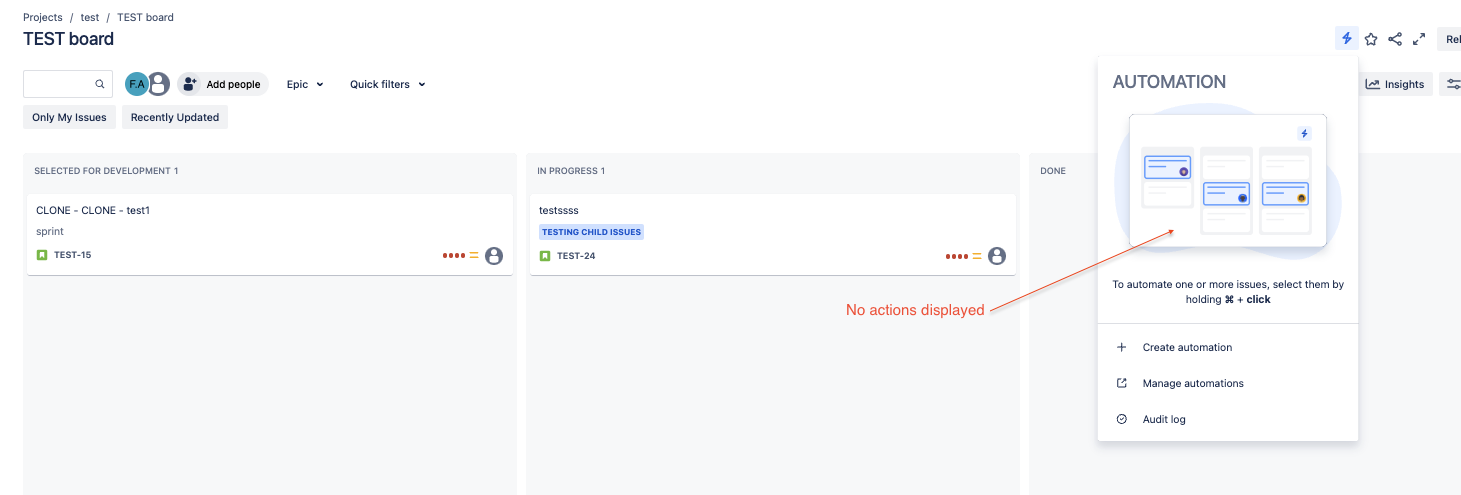
Task: Open the CLONE - CLONE - test1 card
Action: point(270,234)
